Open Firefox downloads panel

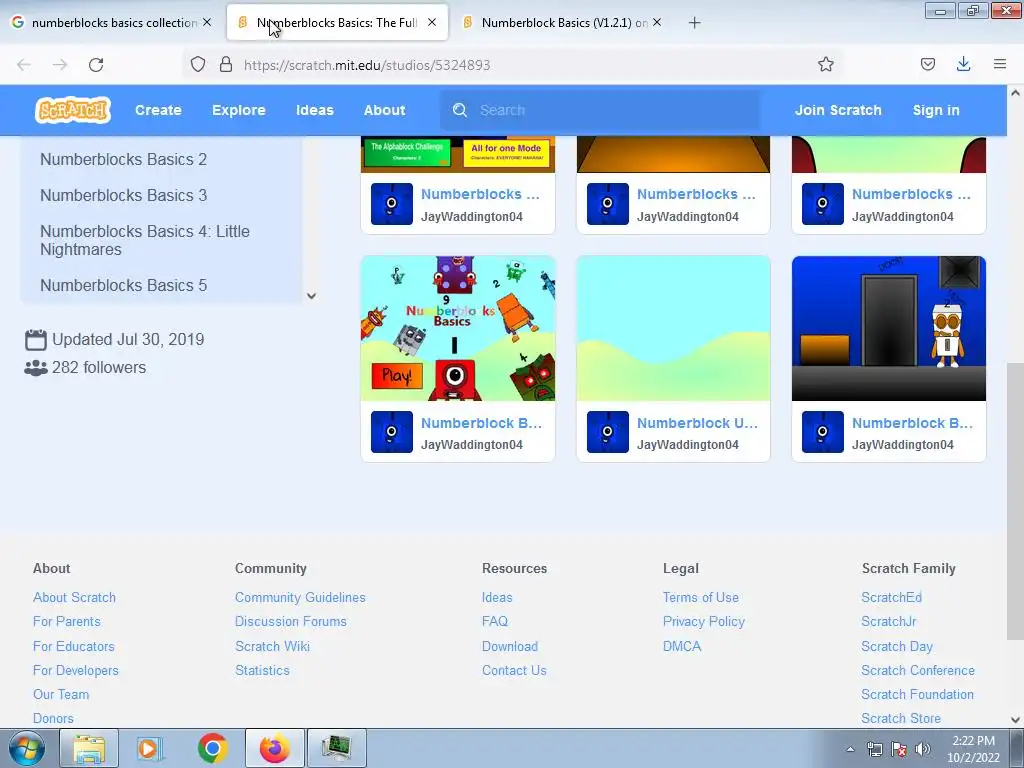coord(963,64)
